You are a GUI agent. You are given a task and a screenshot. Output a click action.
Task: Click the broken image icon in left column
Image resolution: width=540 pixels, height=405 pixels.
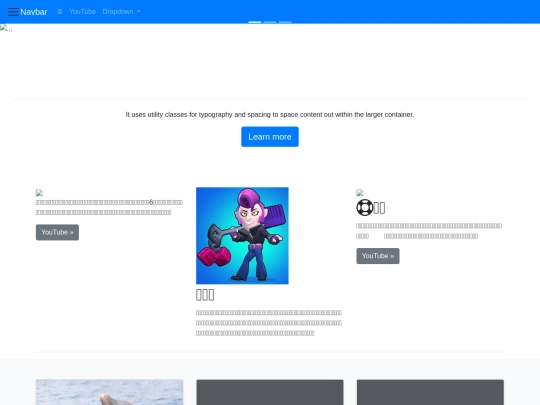(x=39, y=193)
